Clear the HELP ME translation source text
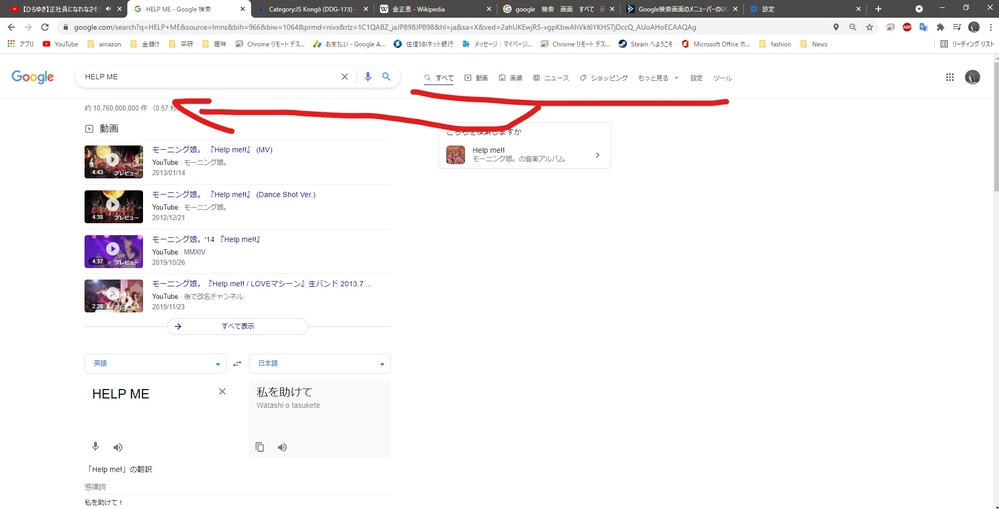The height and width of the screenshot is (509, 999). [222, 391]
